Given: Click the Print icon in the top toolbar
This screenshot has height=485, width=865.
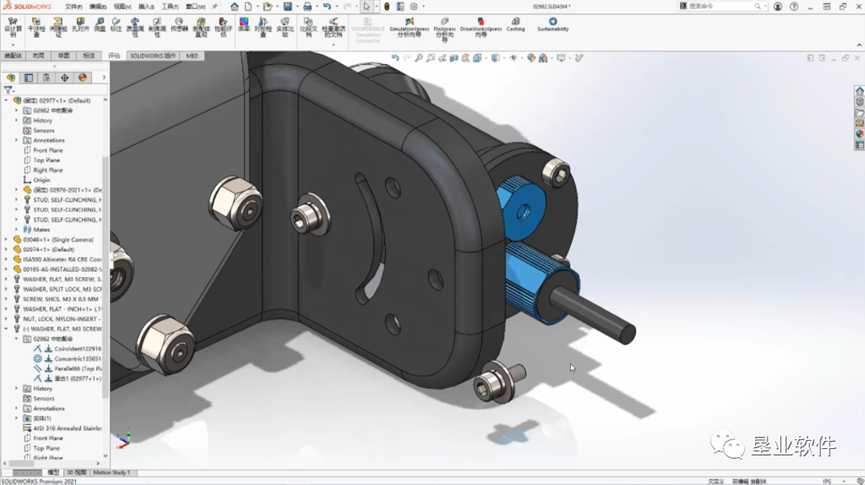Looking at the screenshot, I should pyautogui.click(x=309, y=7).
